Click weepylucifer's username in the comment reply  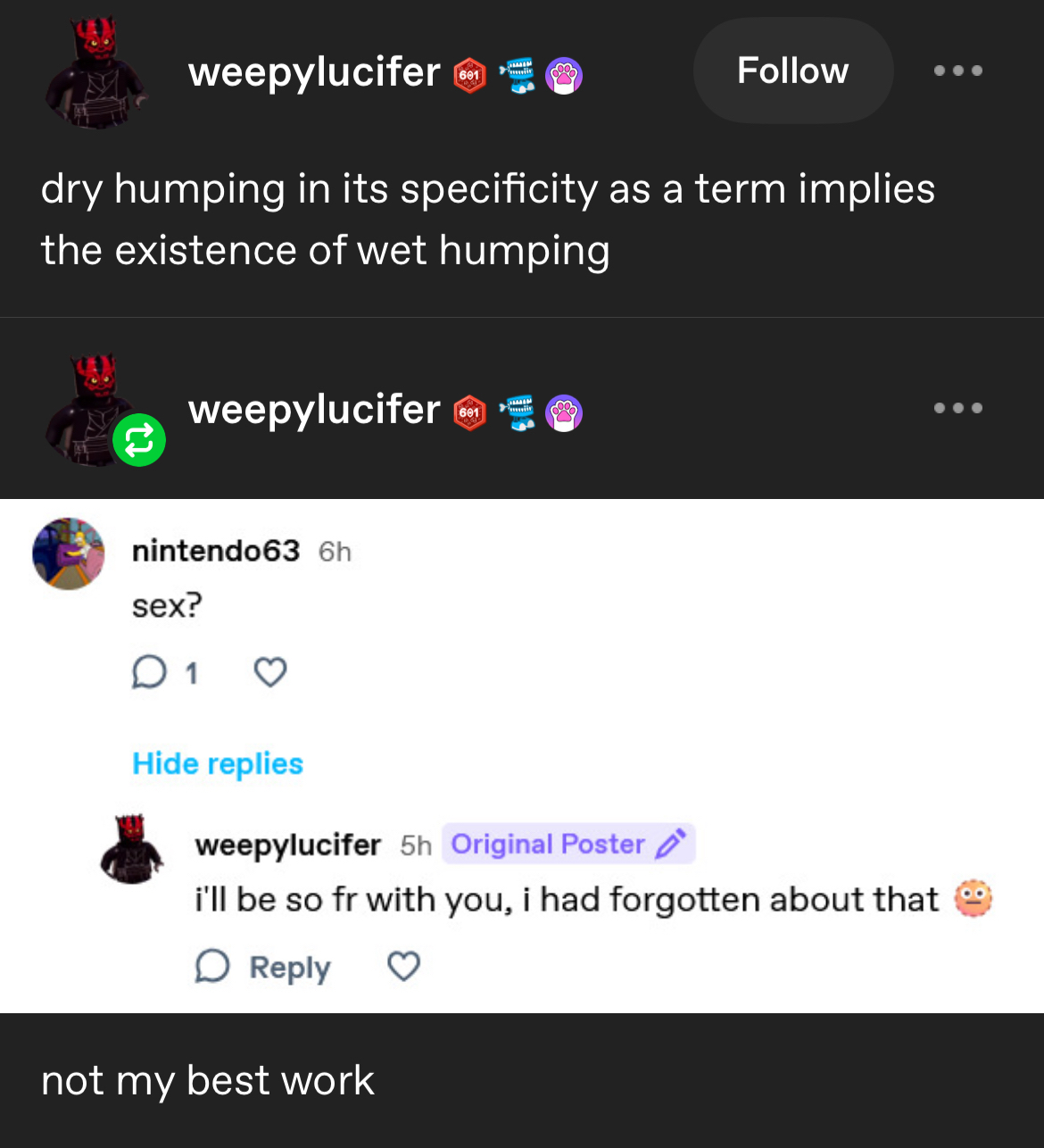coord(287,844)
